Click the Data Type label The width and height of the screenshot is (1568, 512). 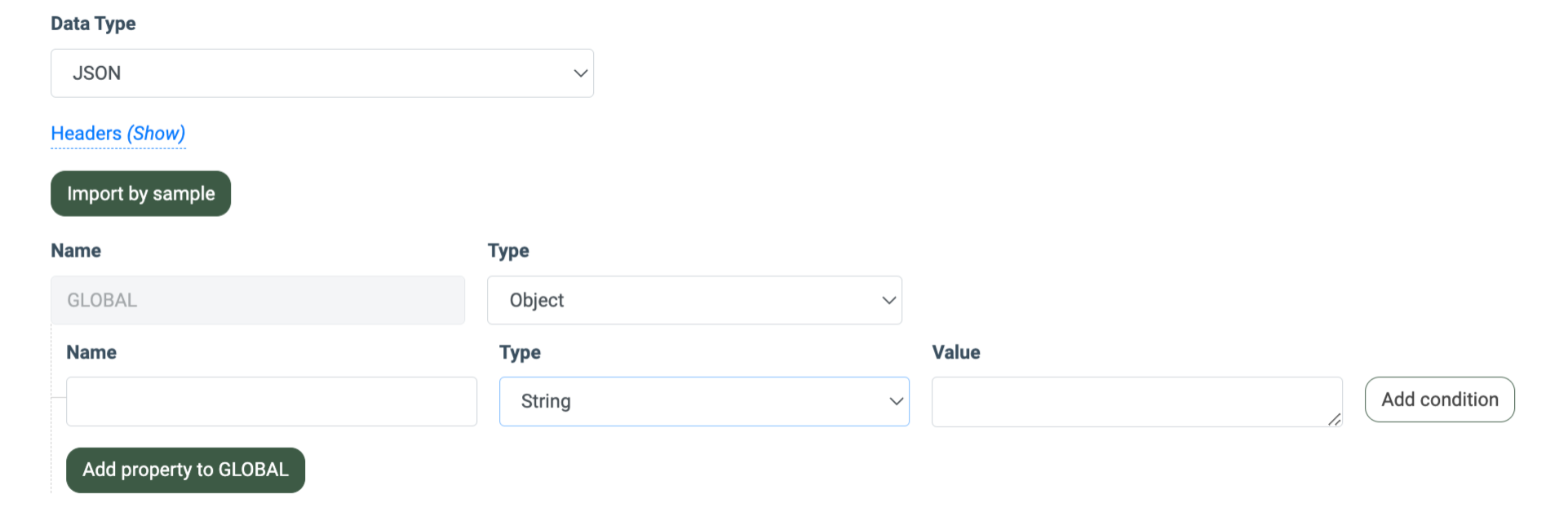[x=93, y=24]
